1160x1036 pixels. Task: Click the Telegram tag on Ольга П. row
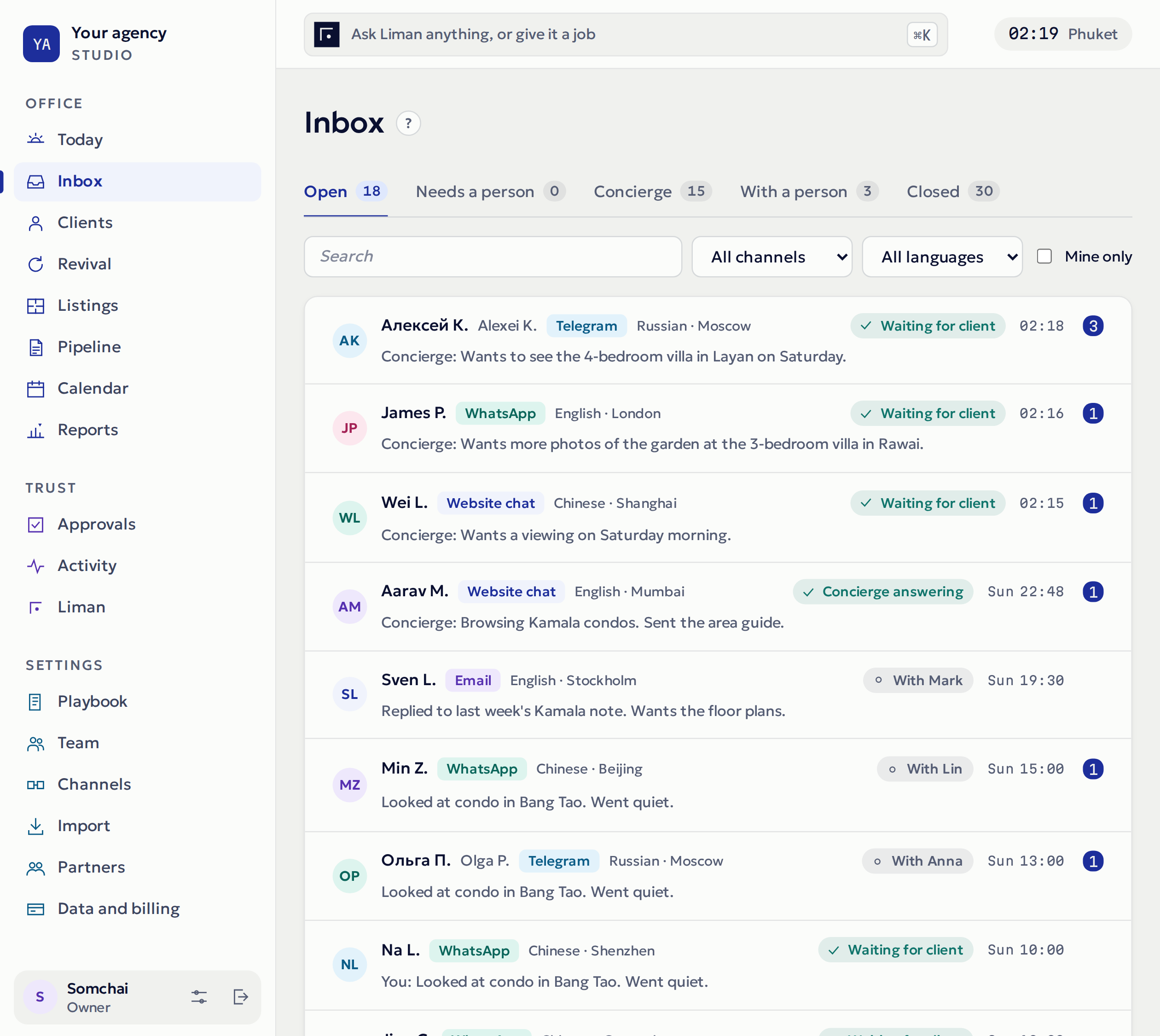pos(558,861)
